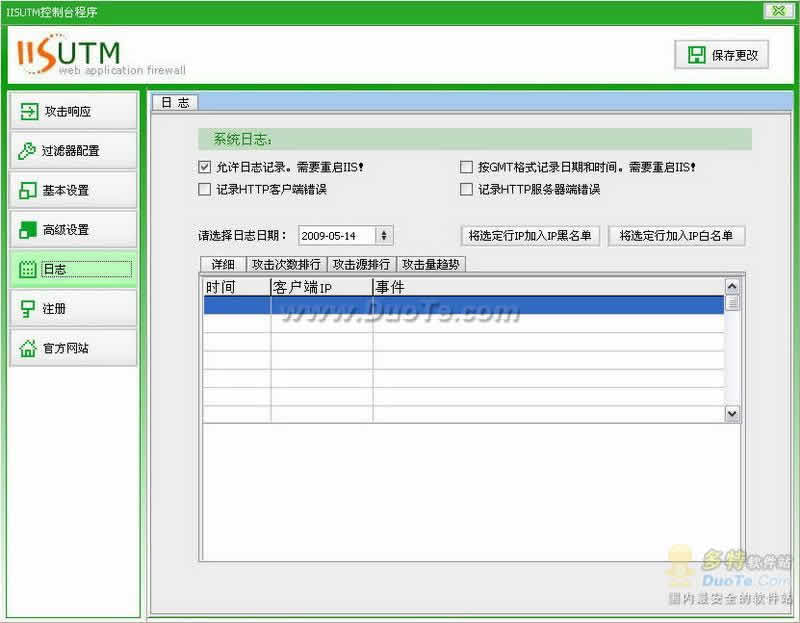Enable 记录HTTP服务器端错误 checkbox
The width and height of the screenshot is (800, 623).
[x=466, y=189]
